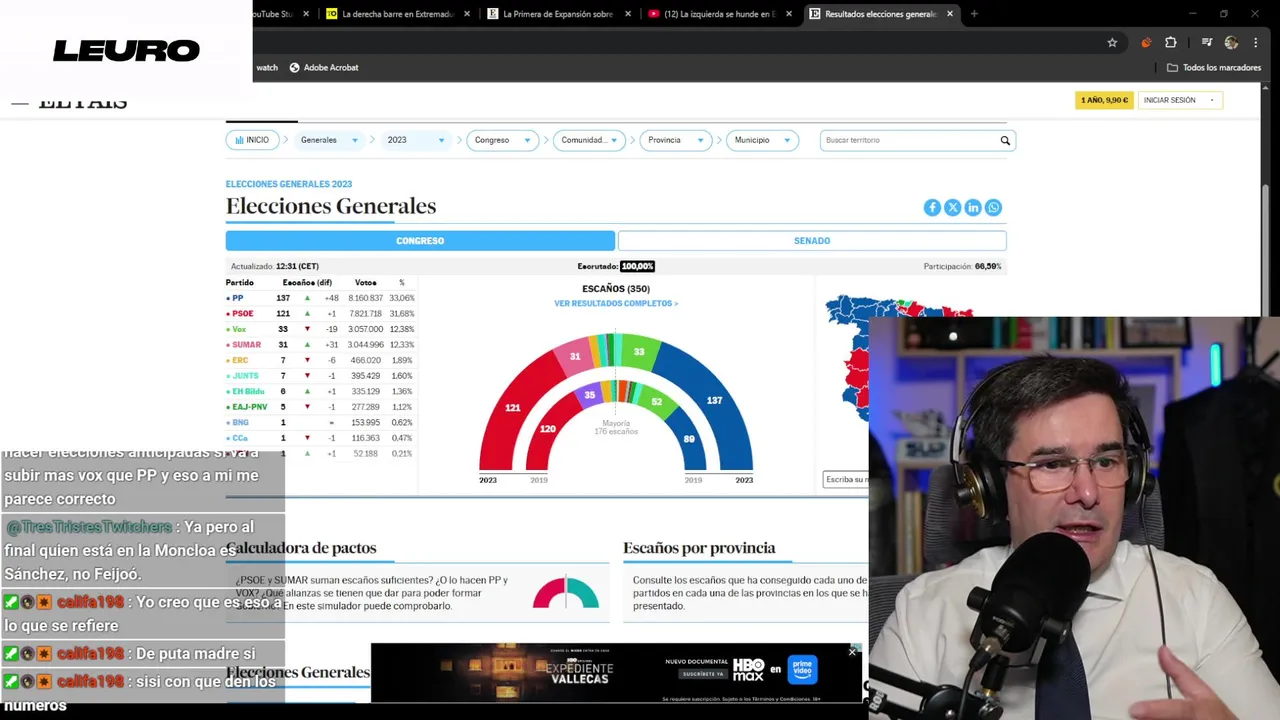Bookmark this page with the star icon

(1112, 42)
